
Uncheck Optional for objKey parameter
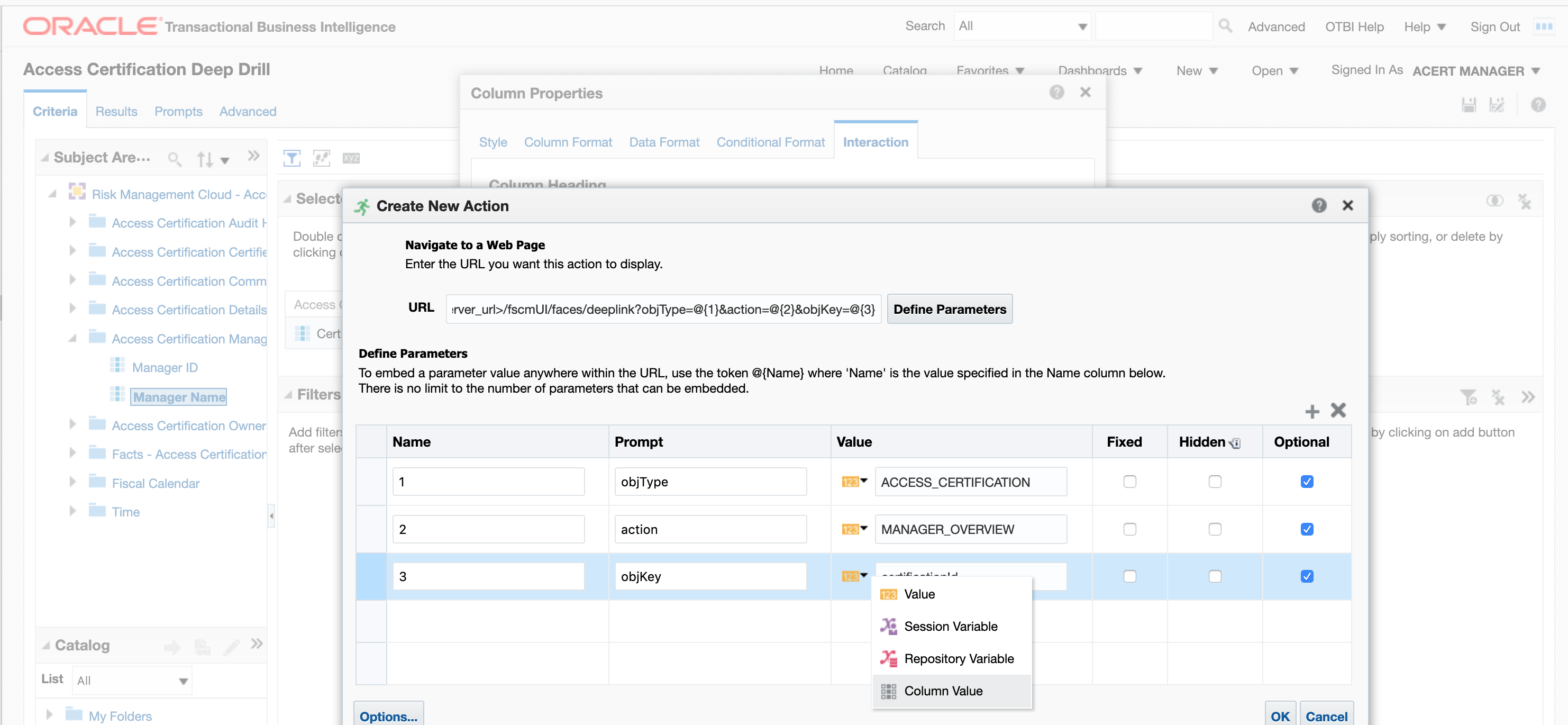(1307, 576)
